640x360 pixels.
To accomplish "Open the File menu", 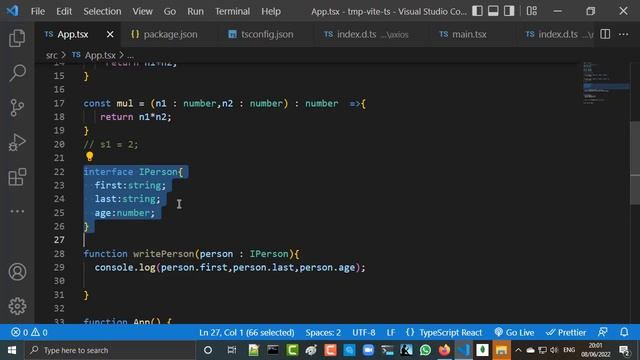I will click(38, 11).
